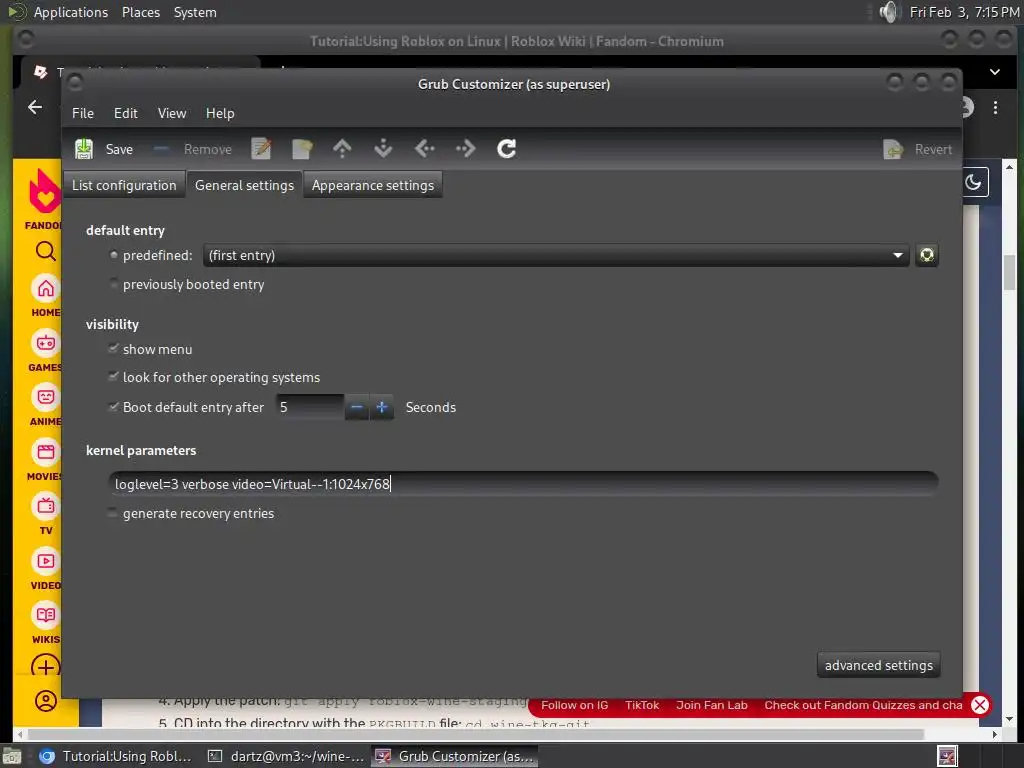The height and width of the screenshot is (768, 1024).
Task: Click Fandom plus circle icon
Action: [46, 667]
